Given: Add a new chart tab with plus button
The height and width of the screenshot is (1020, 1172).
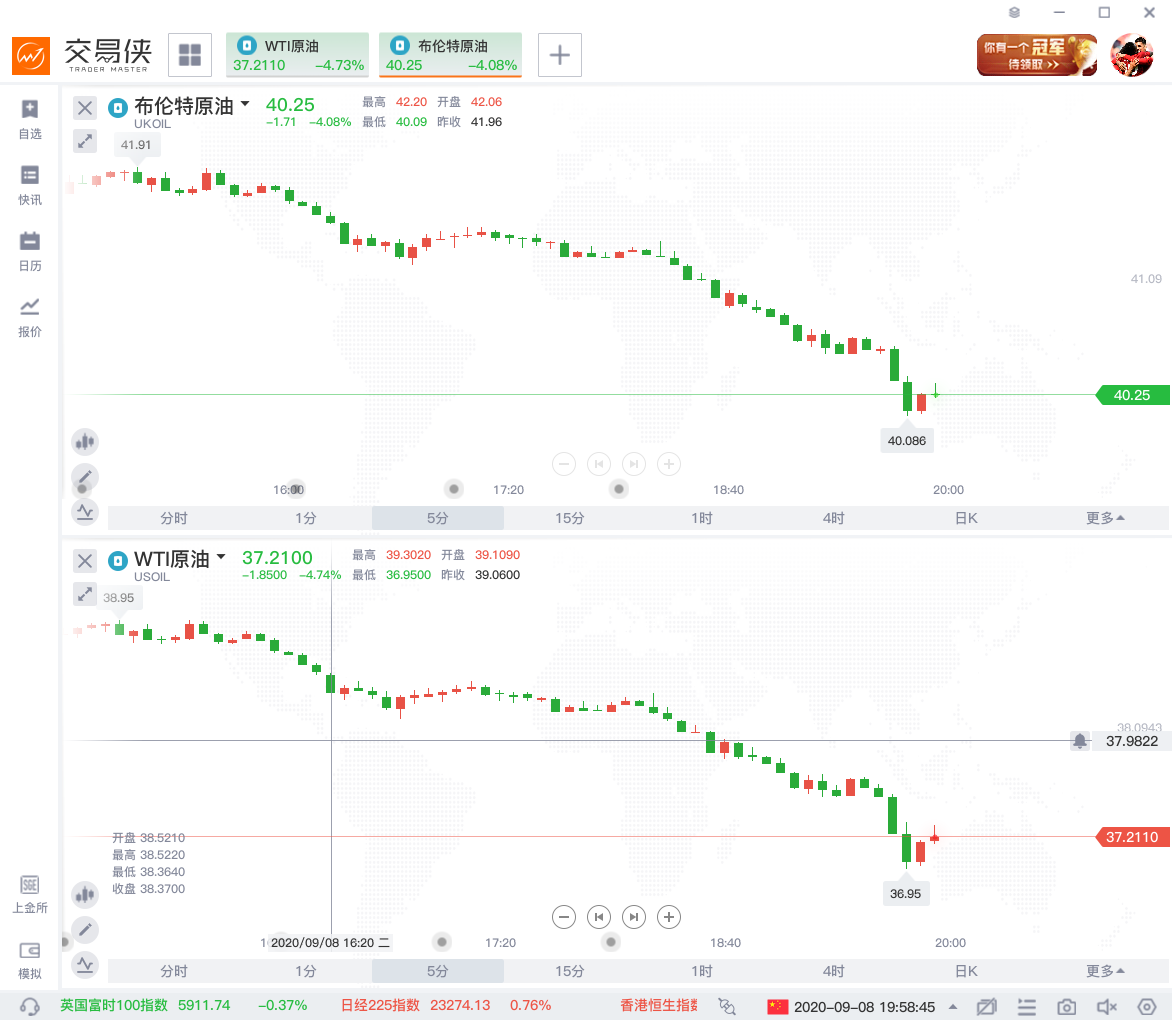Looking at the screenshot, I should (560, 54).
